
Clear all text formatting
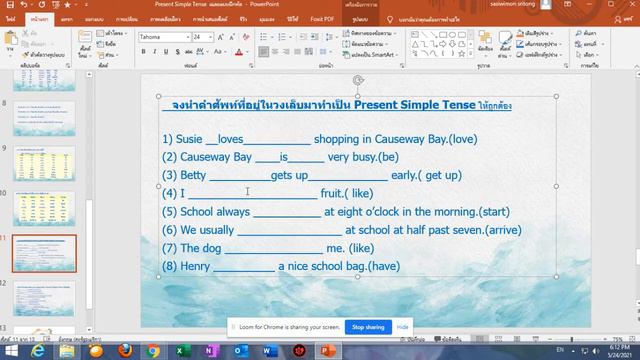(246, 37)
